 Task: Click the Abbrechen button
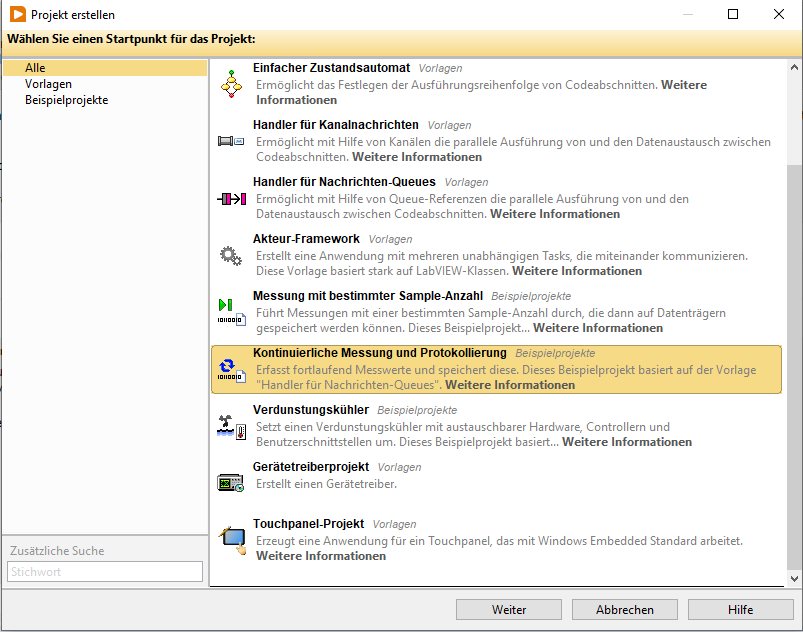pyautogui.click(x=625, y=609)
